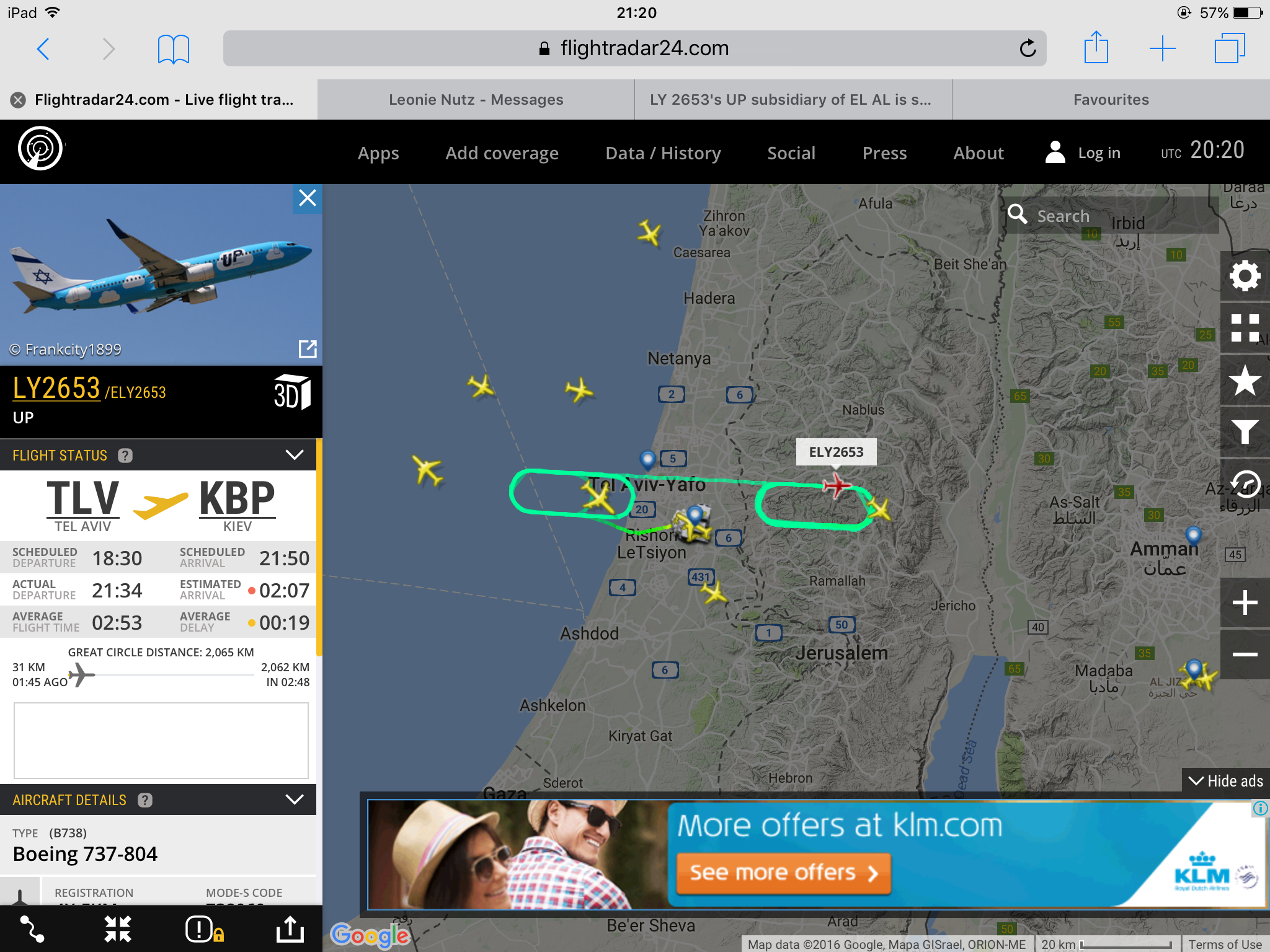Image resolution: width=1270 pixels, height=952 pixels.
Task: Open the 3D view for LY2653
Action: point(292,392)
